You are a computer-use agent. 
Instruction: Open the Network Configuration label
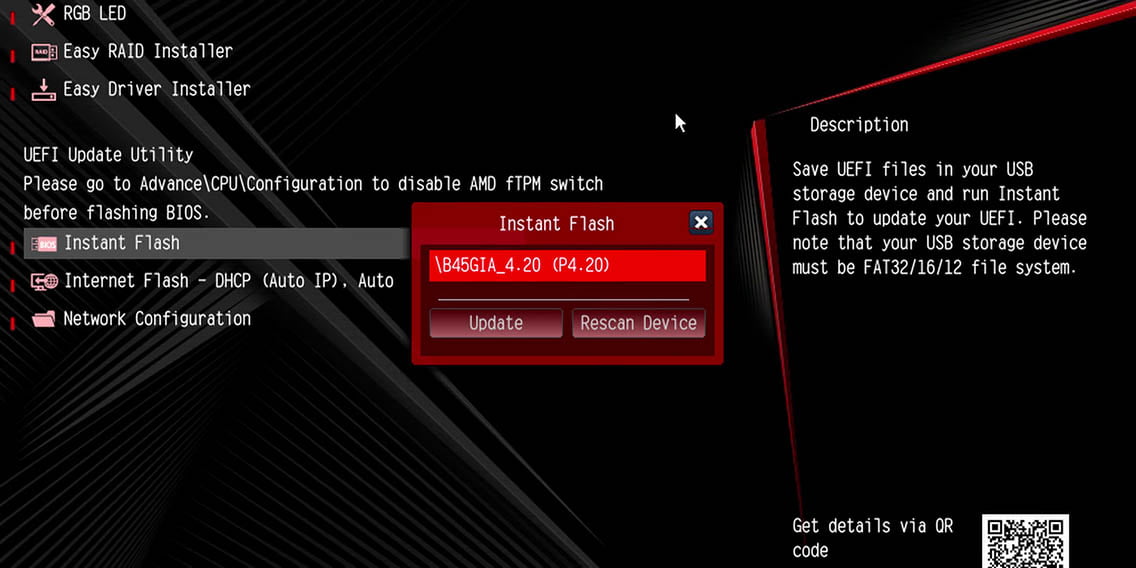157,319
